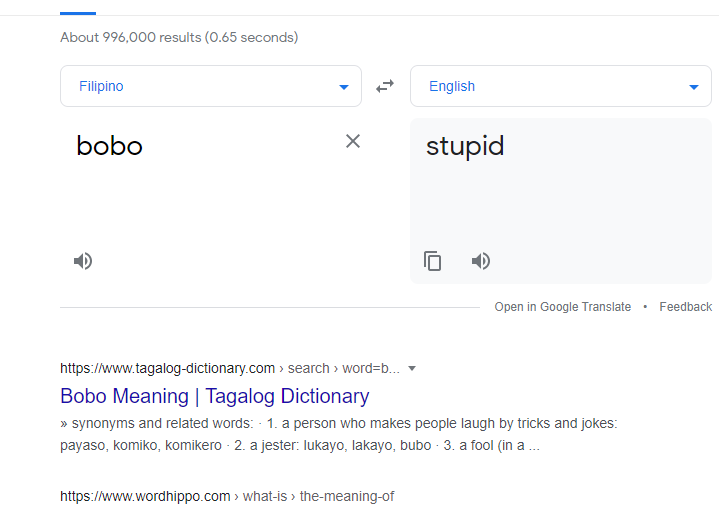
Task: Open Bobo Meaning | Tagalog Dictionary result
Action: coord(215,396)
